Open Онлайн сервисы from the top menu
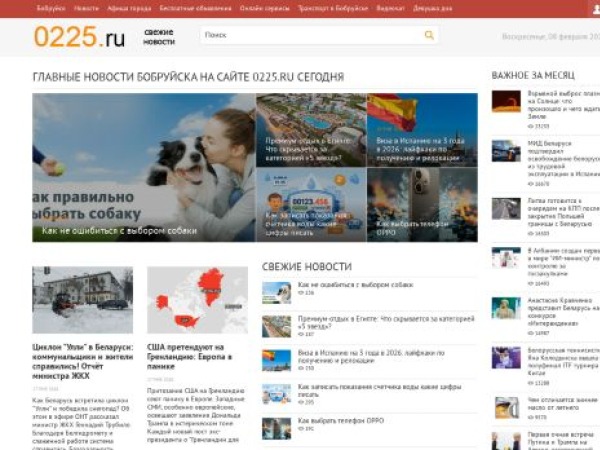 (264, 8)
